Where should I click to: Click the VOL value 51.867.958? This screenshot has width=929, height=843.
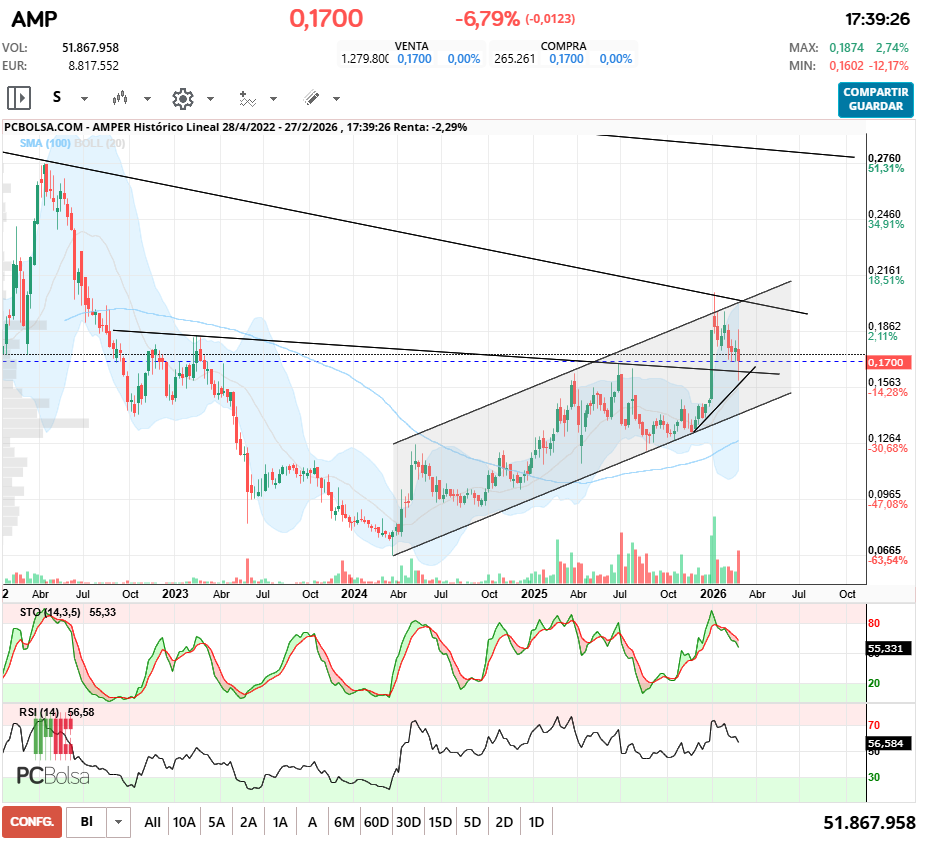[91, 47]
